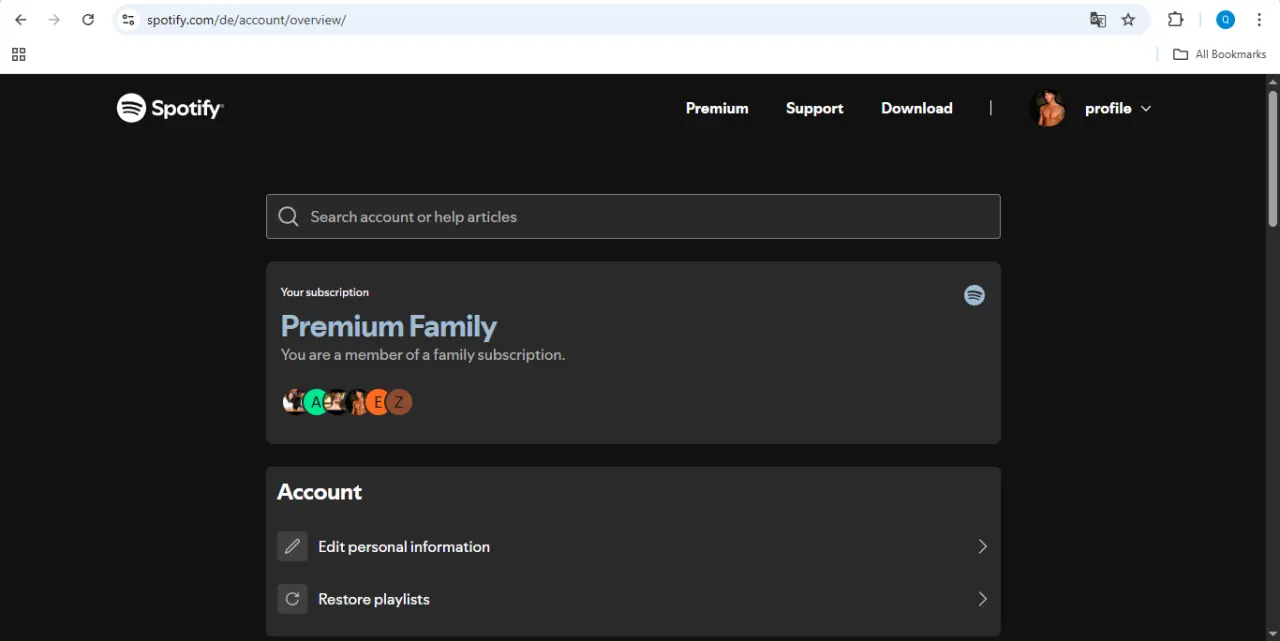The width and height of the screenshot is (1280, 641).
Task: Open the Premium navigation item
Action: (717, 108)
